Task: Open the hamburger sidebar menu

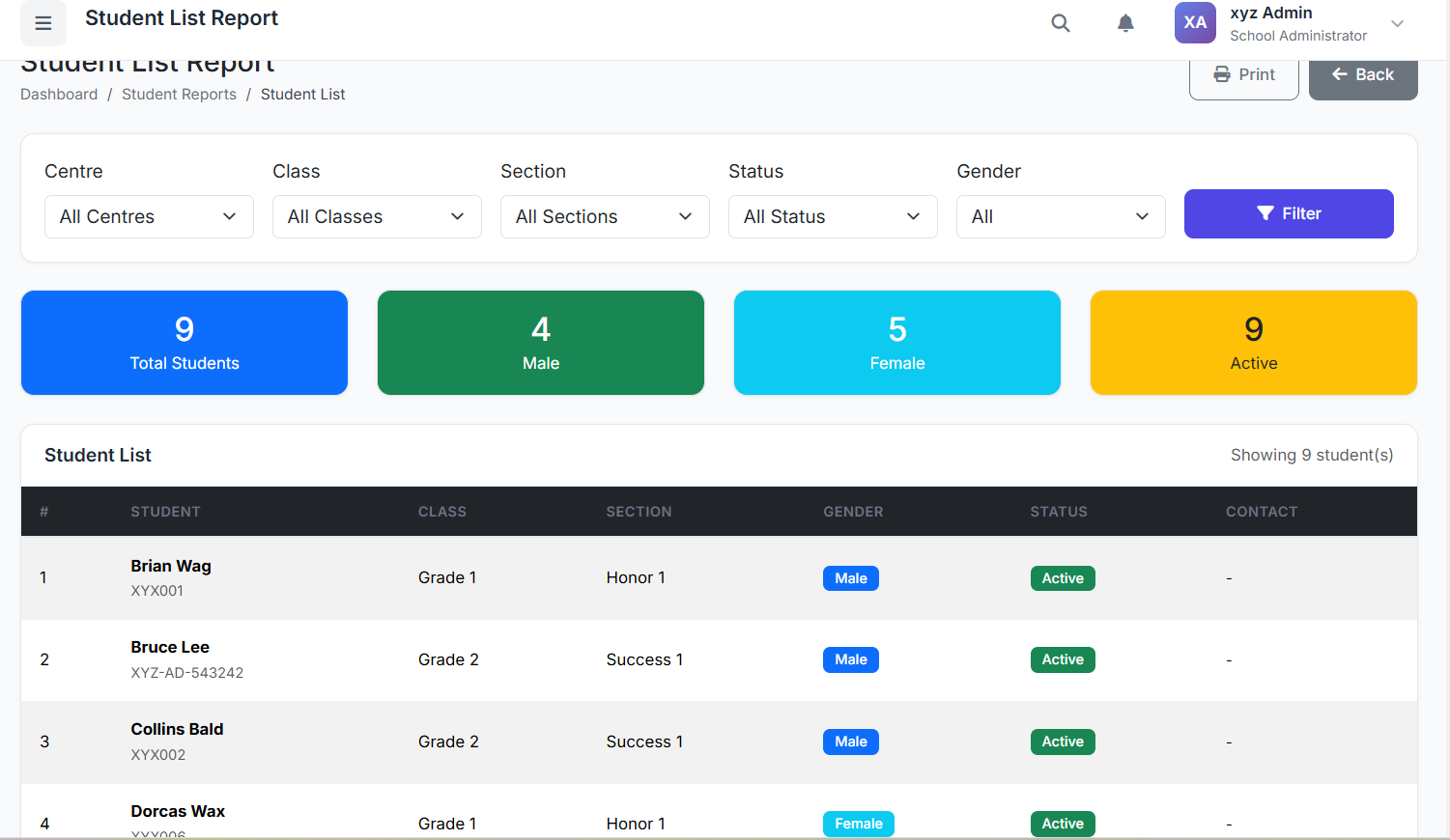Action: tap(43, 23)
